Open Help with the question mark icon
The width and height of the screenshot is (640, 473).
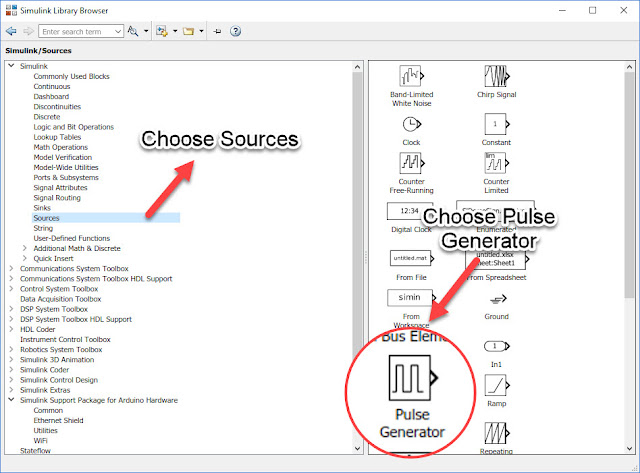click(x=236, y=31)
